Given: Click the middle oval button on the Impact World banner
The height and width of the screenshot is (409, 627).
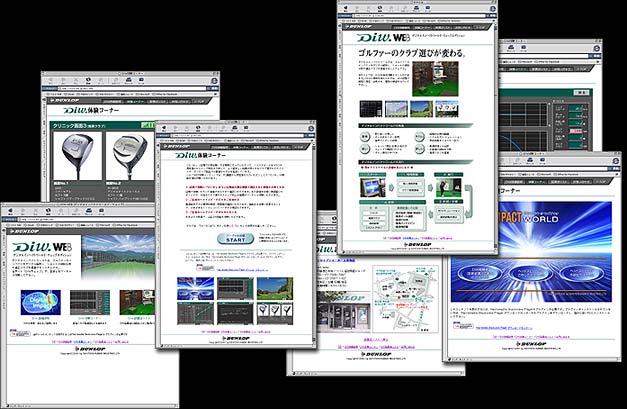Looking at the screenshot, I should (x=531, y=274).
